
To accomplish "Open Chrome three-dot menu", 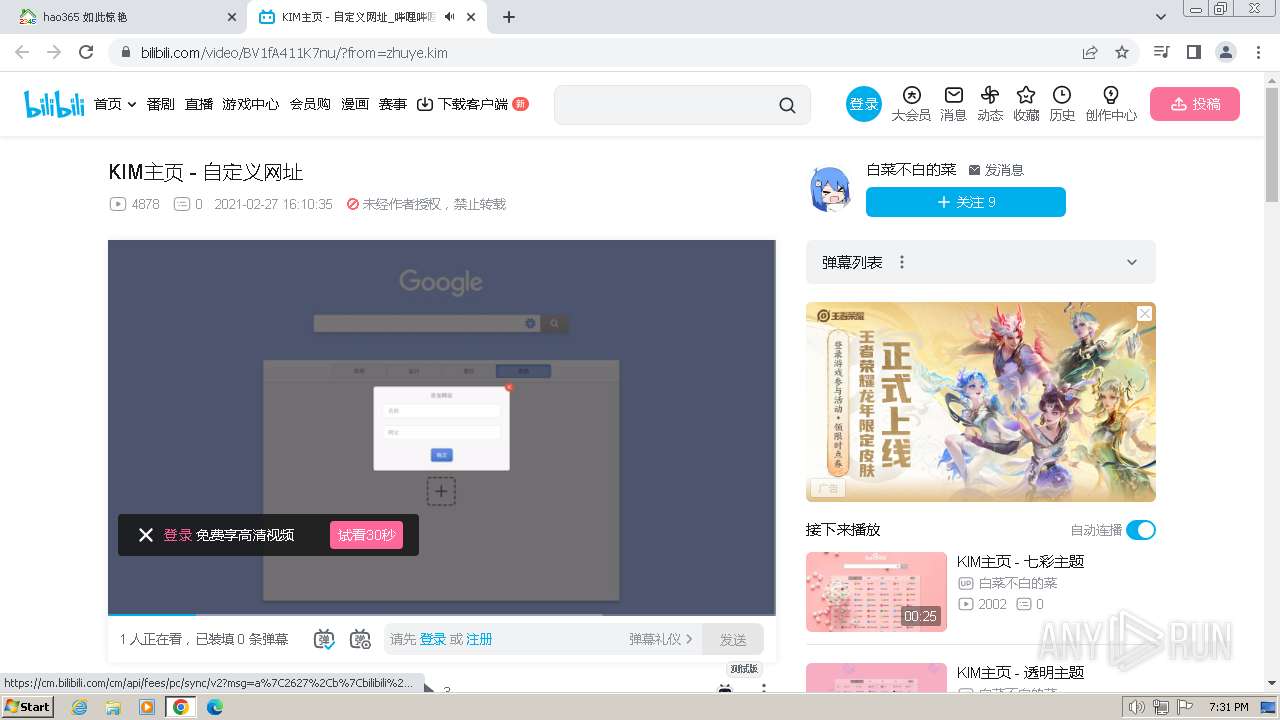I will (x=1257, y=52).
